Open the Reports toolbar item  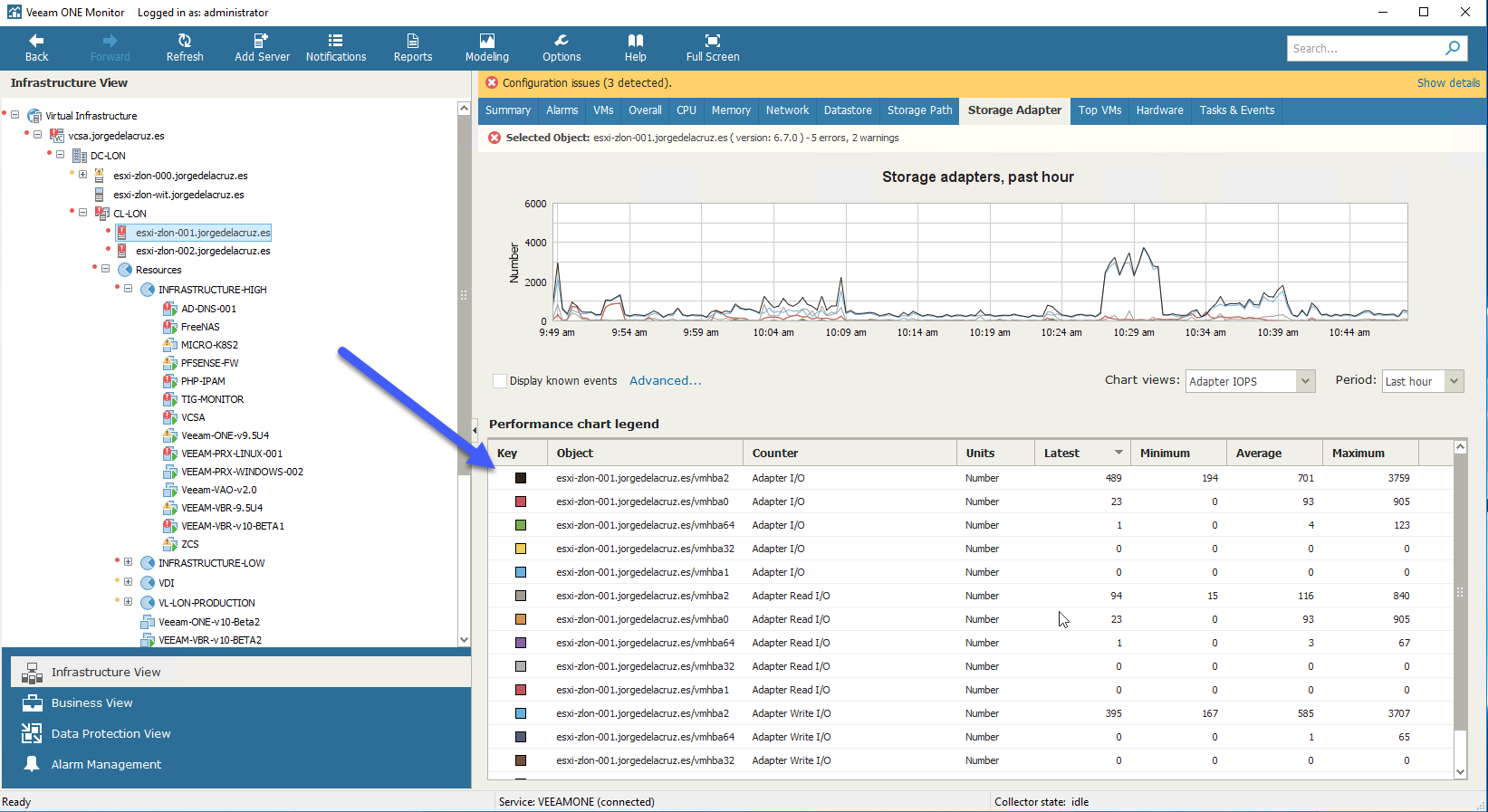coord(413,47)
